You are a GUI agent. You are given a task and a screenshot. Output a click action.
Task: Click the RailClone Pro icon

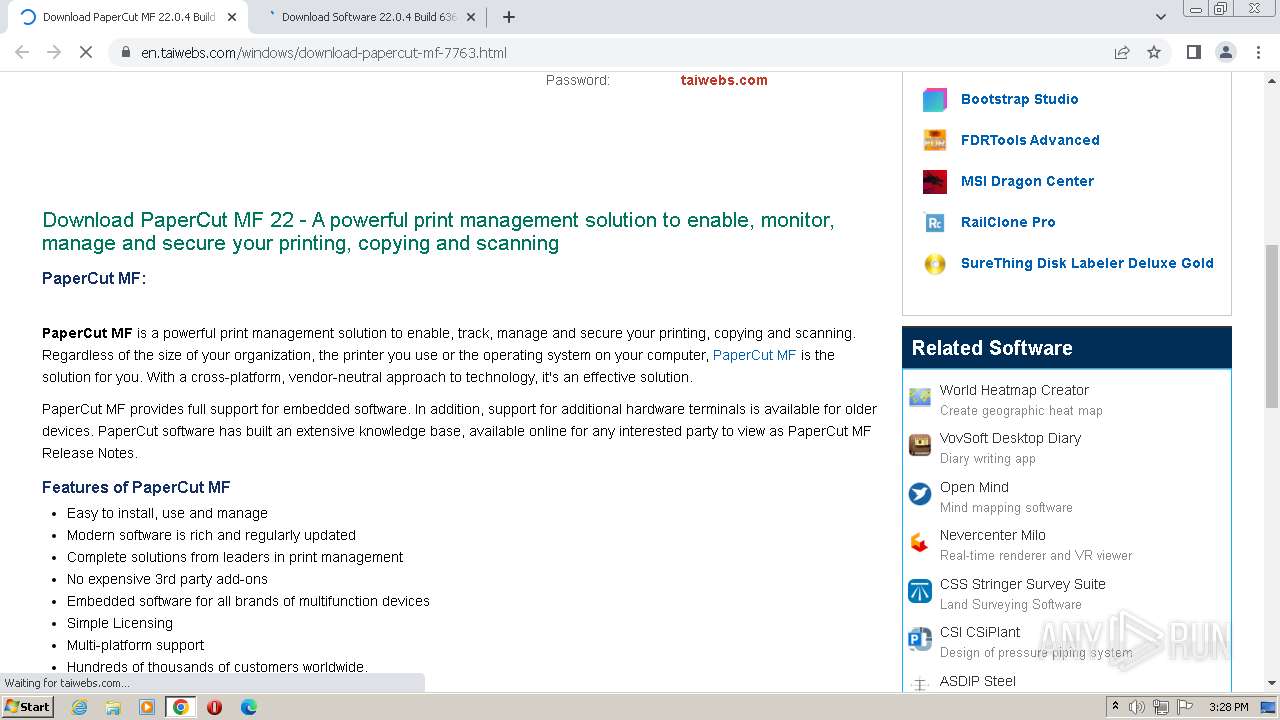934,222
